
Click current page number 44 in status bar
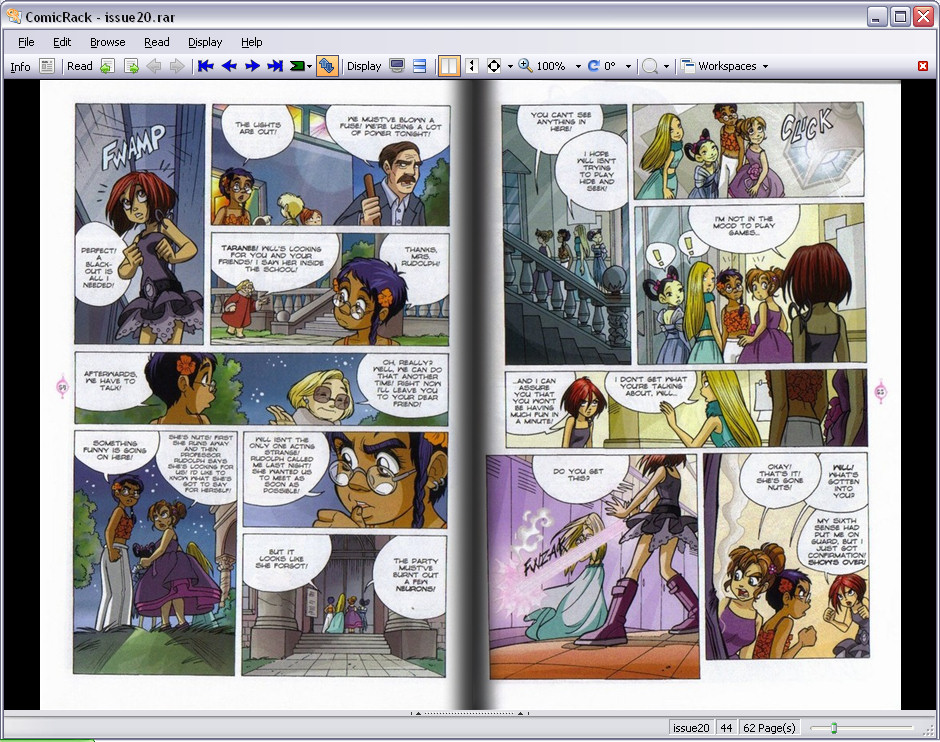(x=727, y=728)
